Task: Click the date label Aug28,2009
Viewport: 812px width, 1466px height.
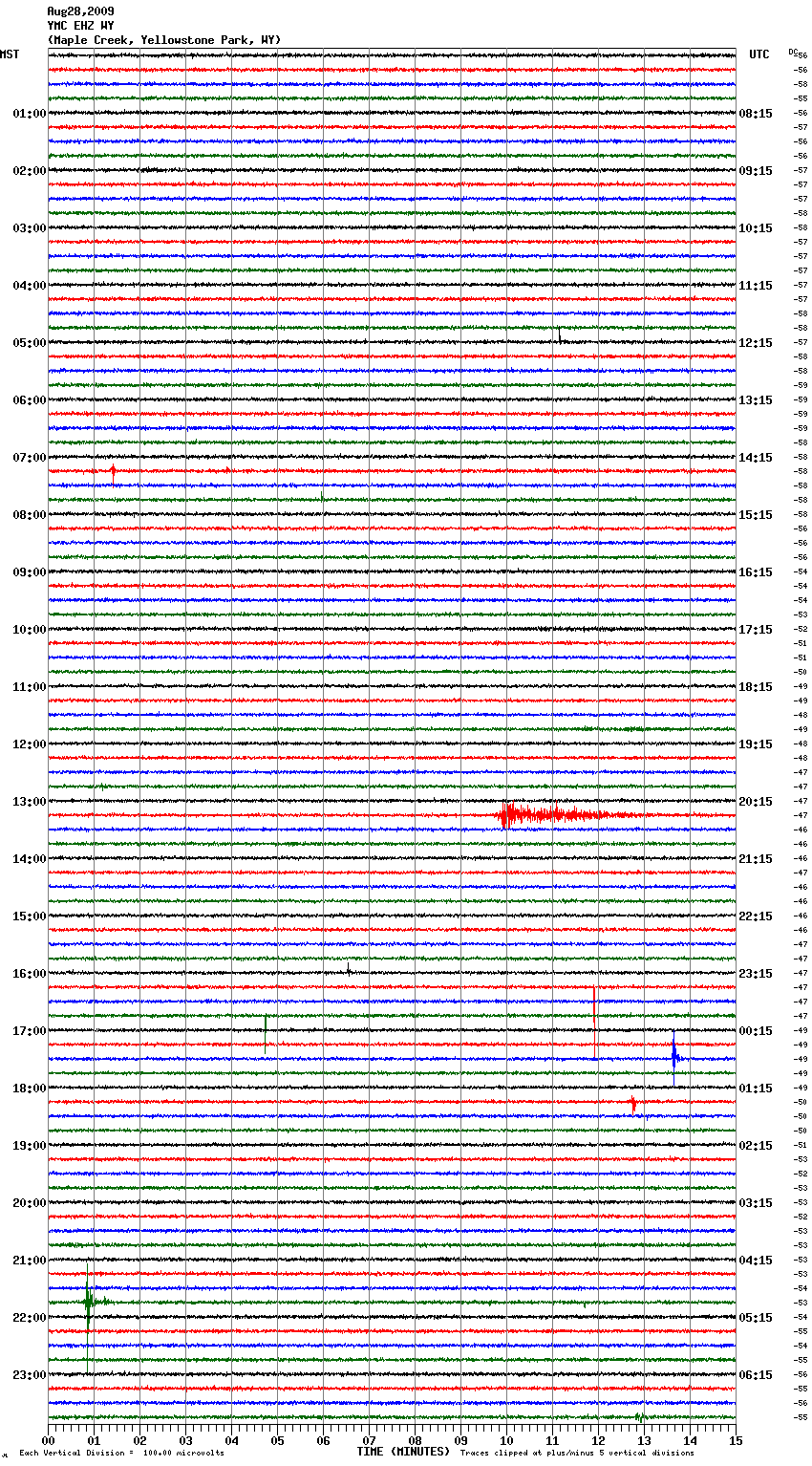Action: 80,11
